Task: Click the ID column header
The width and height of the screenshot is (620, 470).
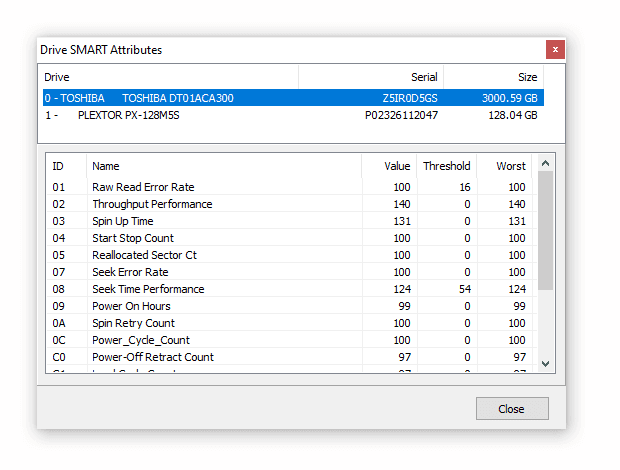Action: (x=66, y=166)
